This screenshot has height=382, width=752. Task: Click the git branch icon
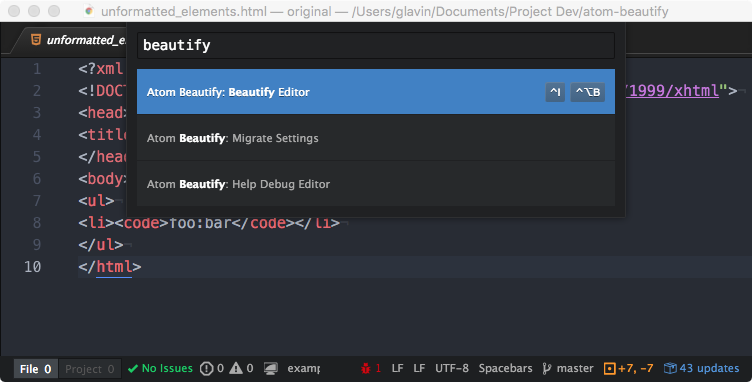(x=547, y=368)
